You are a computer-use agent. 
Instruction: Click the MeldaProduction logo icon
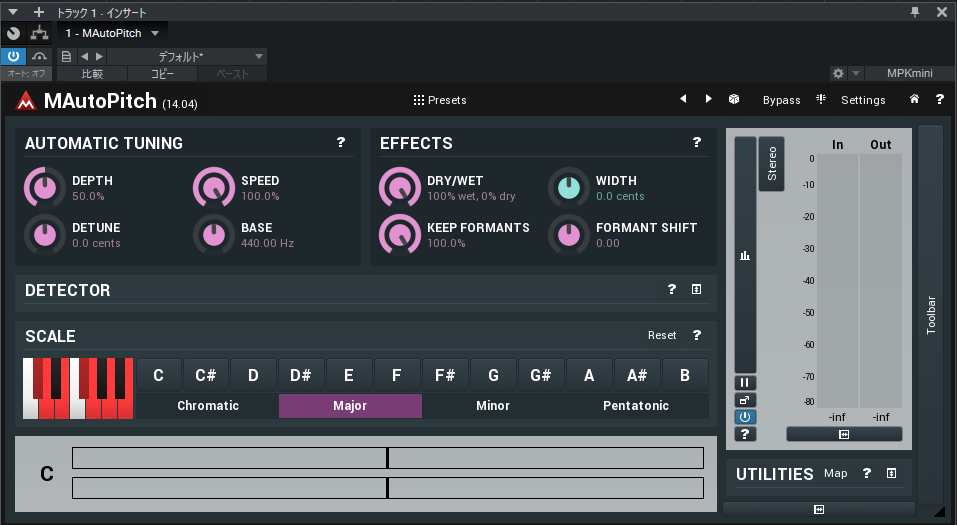click(26, 101)
